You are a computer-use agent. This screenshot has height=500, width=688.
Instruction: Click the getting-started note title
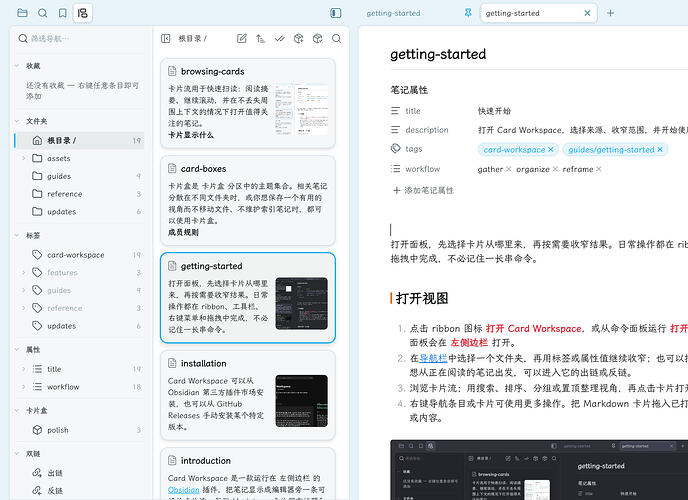click(x=438, y=54)
